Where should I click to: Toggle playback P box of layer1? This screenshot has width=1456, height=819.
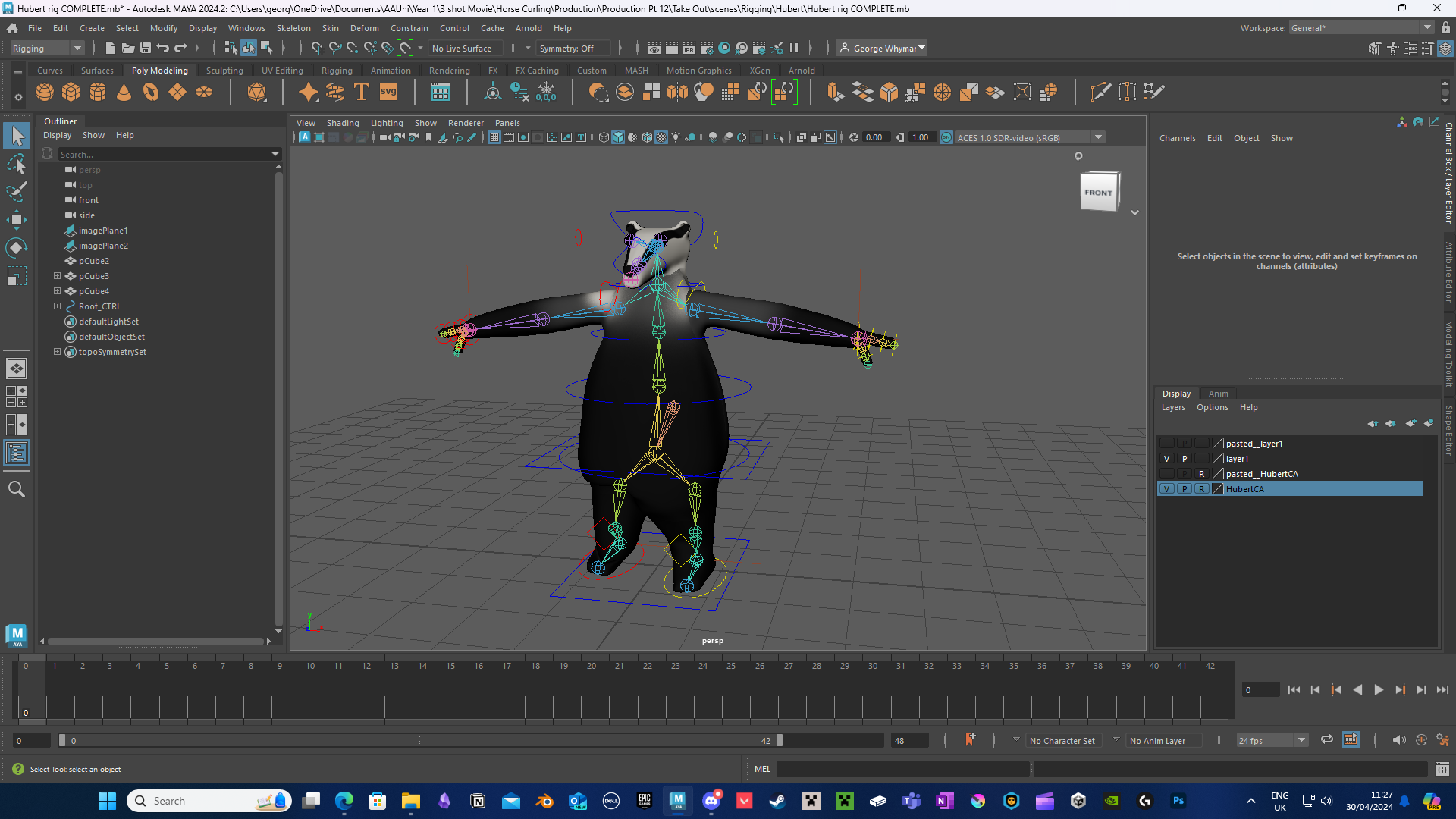click(1184, 459)
